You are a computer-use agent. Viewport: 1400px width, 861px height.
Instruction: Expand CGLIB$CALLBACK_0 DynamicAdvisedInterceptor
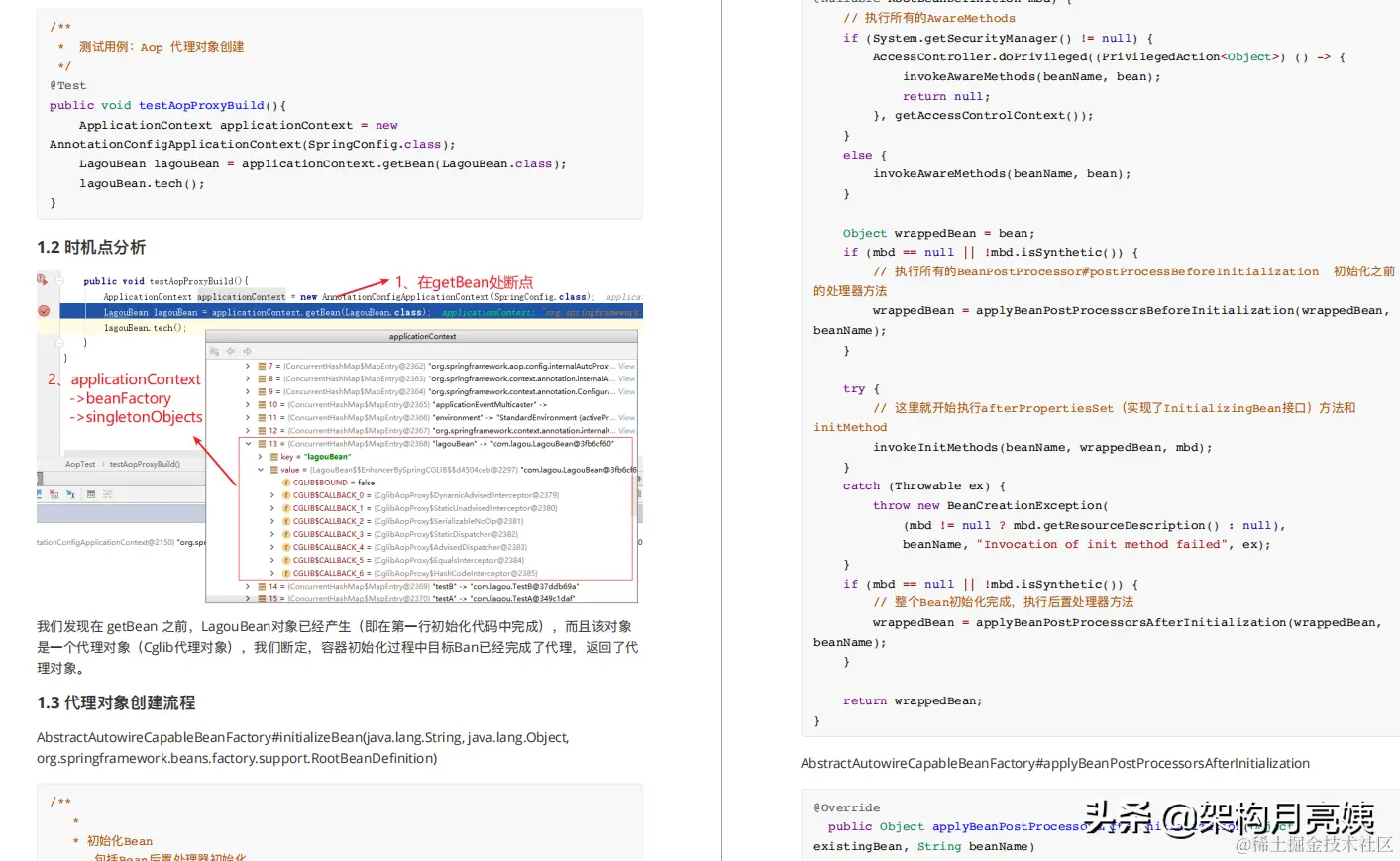point(272,495)
